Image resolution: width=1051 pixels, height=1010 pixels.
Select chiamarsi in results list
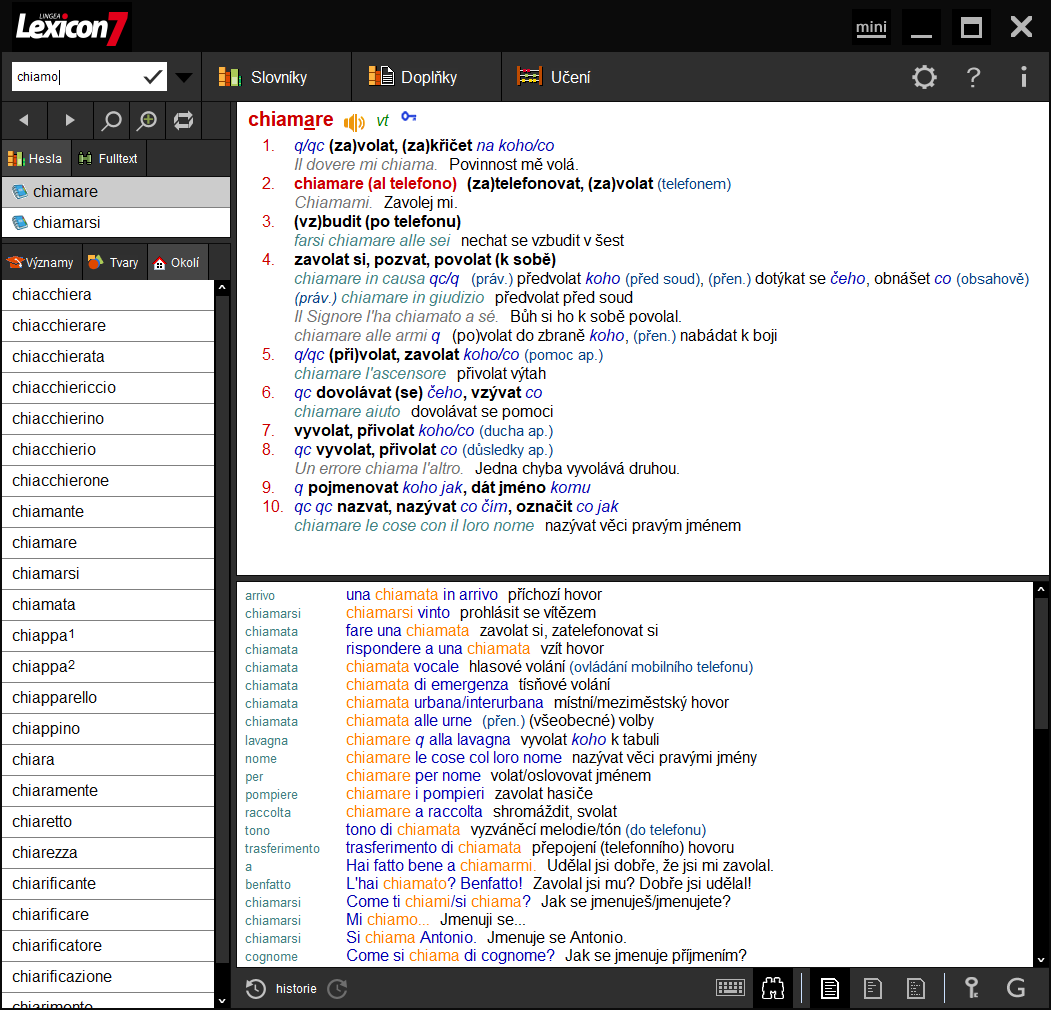[116, 223]
